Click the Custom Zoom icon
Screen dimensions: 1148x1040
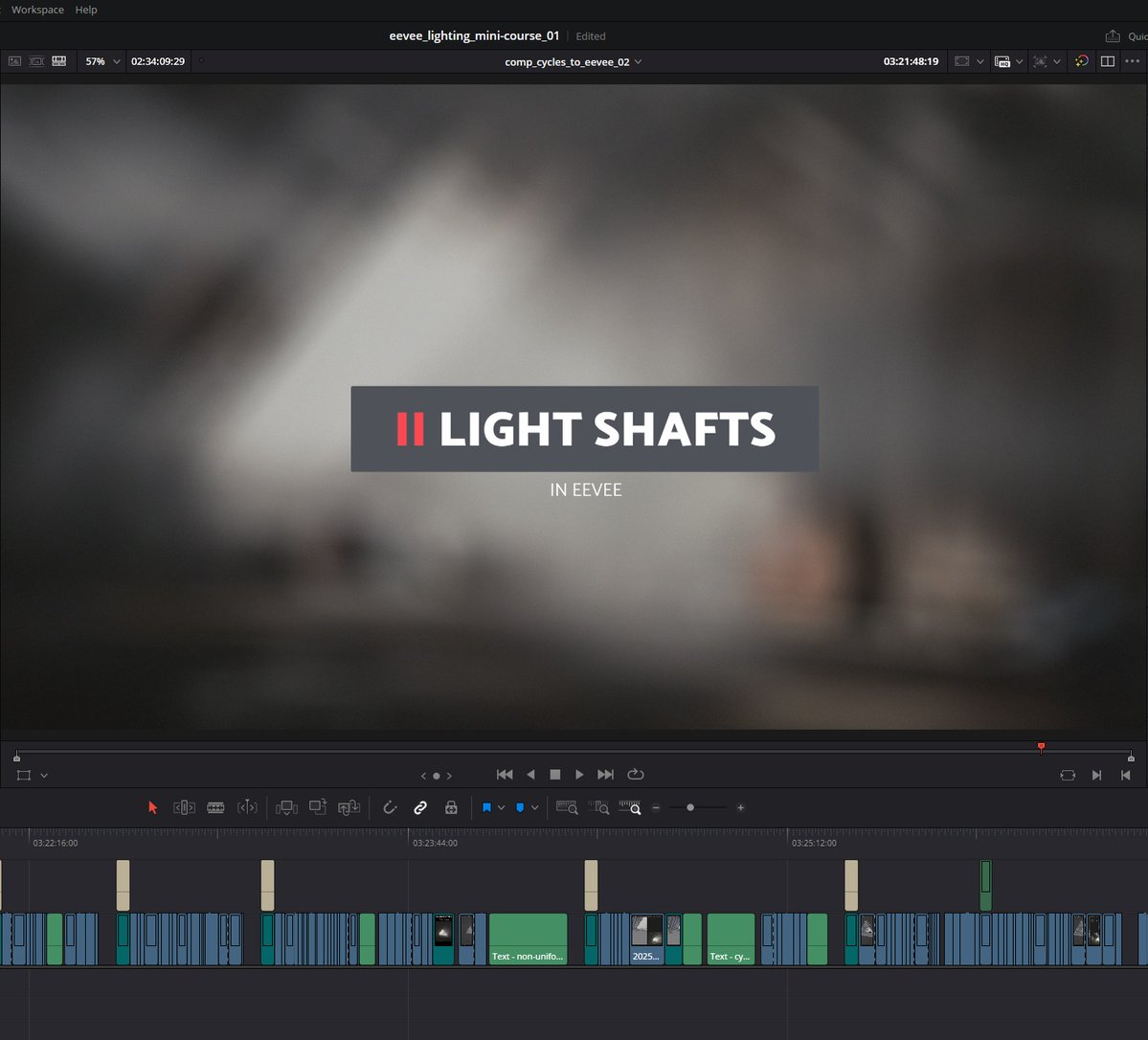point(630,807)
